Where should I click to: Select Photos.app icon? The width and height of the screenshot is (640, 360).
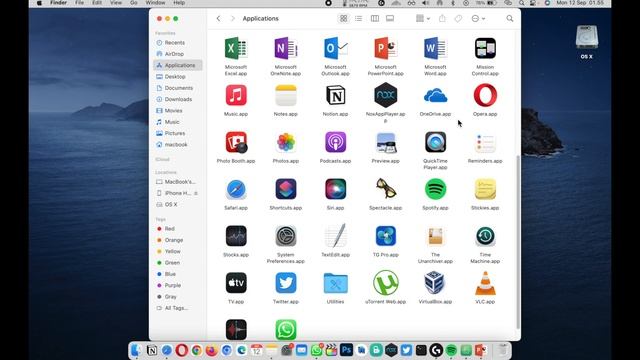click(286, 142)
